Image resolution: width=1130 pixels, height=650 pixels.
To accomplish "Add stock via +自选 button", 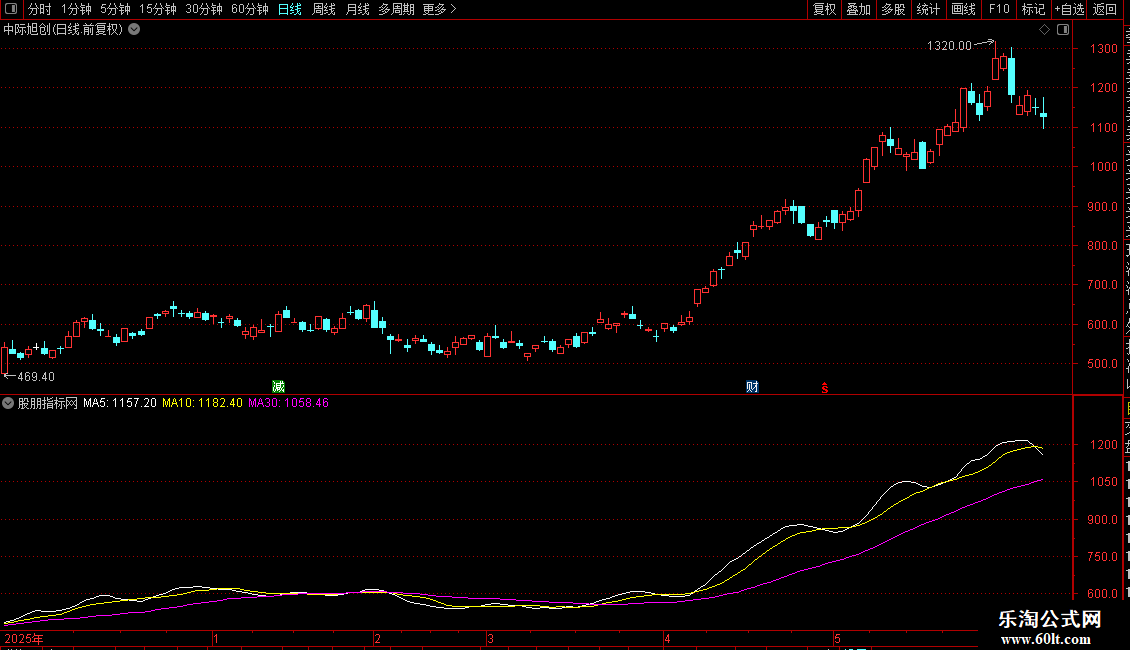I will [x=1069, y=9].
